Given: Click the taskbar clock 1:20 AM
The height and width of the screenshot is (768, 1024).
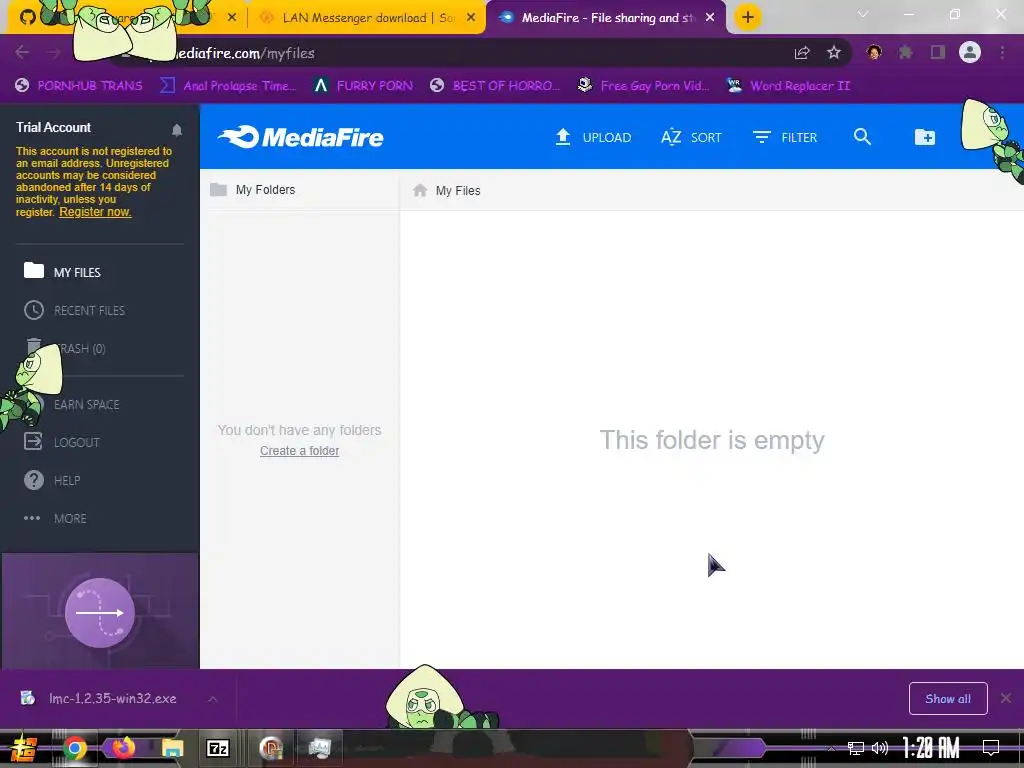Looking at the screenshot, I should 931,748.
